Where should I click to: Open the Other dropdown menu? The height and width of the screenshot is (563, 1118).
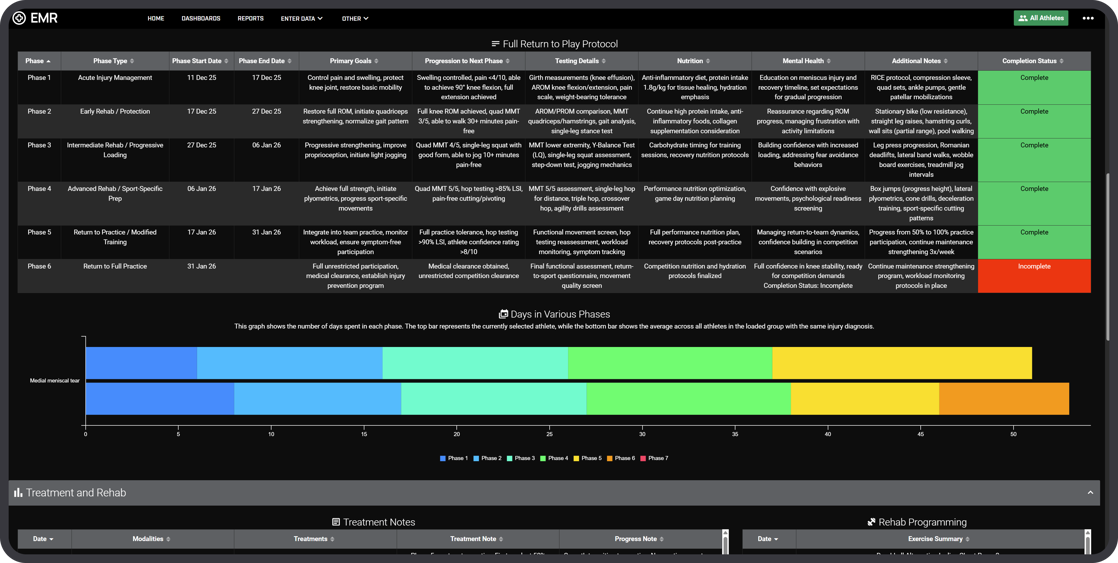tap(355, 19)
